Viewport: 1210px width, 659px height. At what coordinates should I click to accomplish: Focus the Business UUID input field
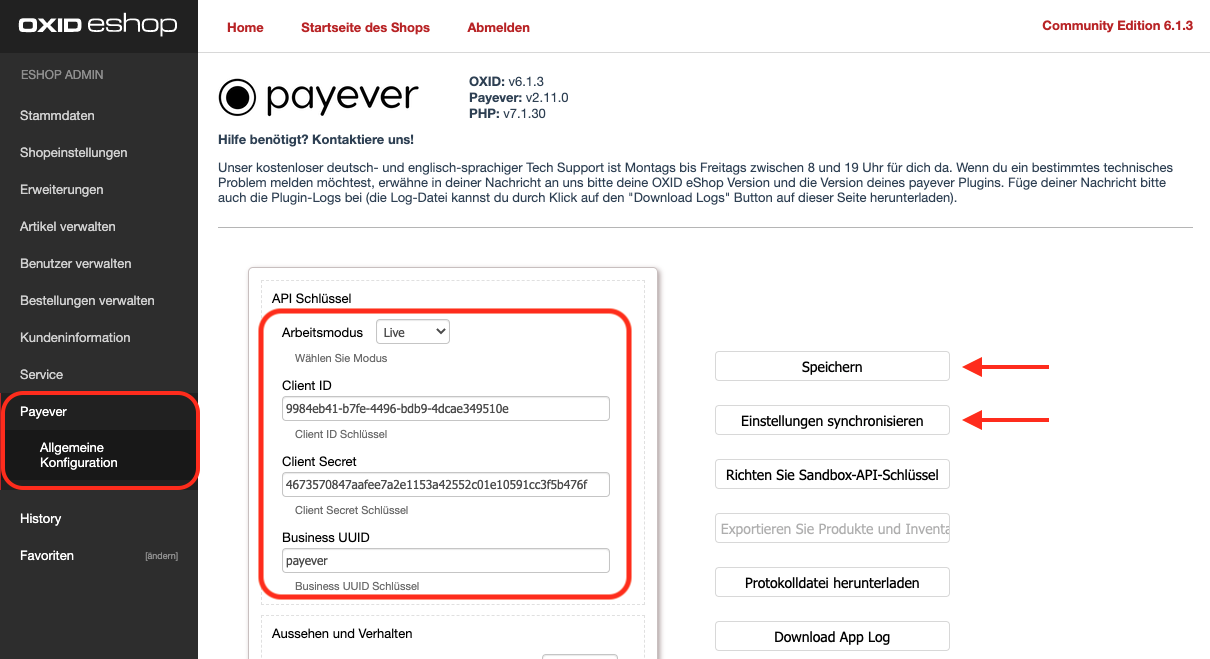[x=446, y=561]
